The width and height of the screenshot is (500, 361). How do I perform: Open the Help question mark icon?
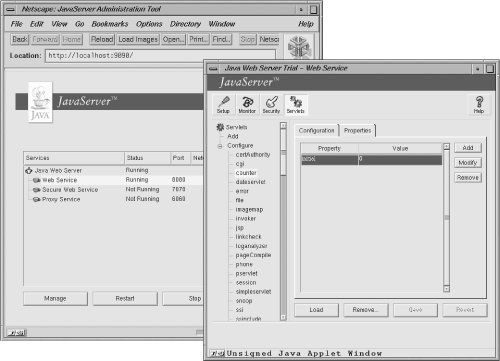pyautogui.click(x=479, y=105)
